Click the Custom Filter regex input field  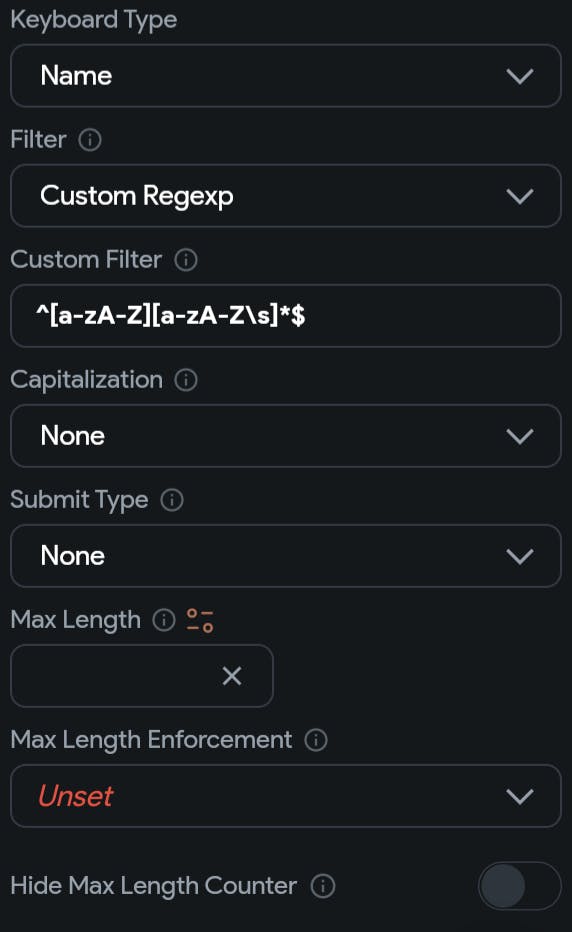point(286,316)
